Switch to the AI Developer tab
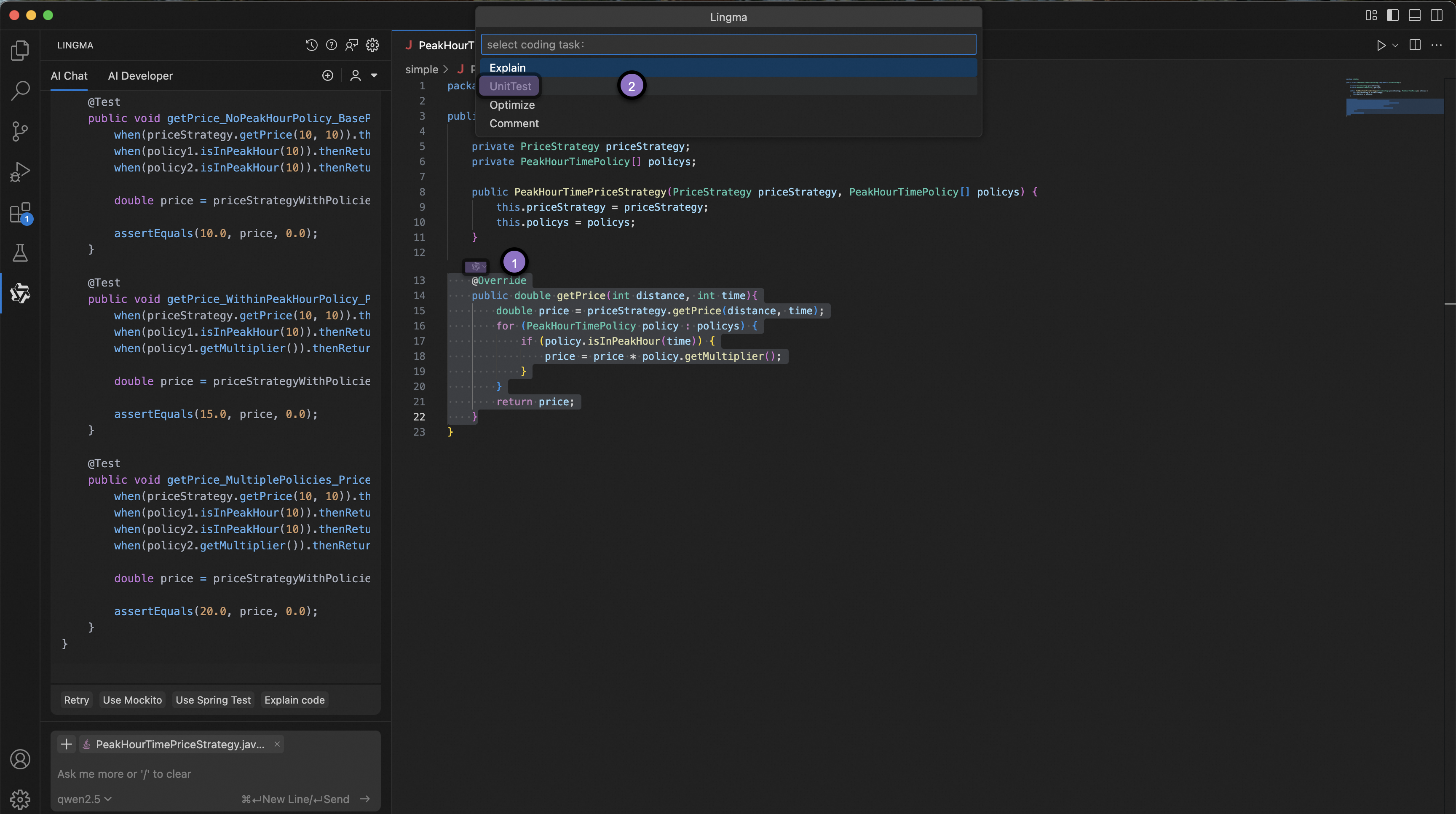Screen dimensions: 1456x814 (x=140, y=76)
